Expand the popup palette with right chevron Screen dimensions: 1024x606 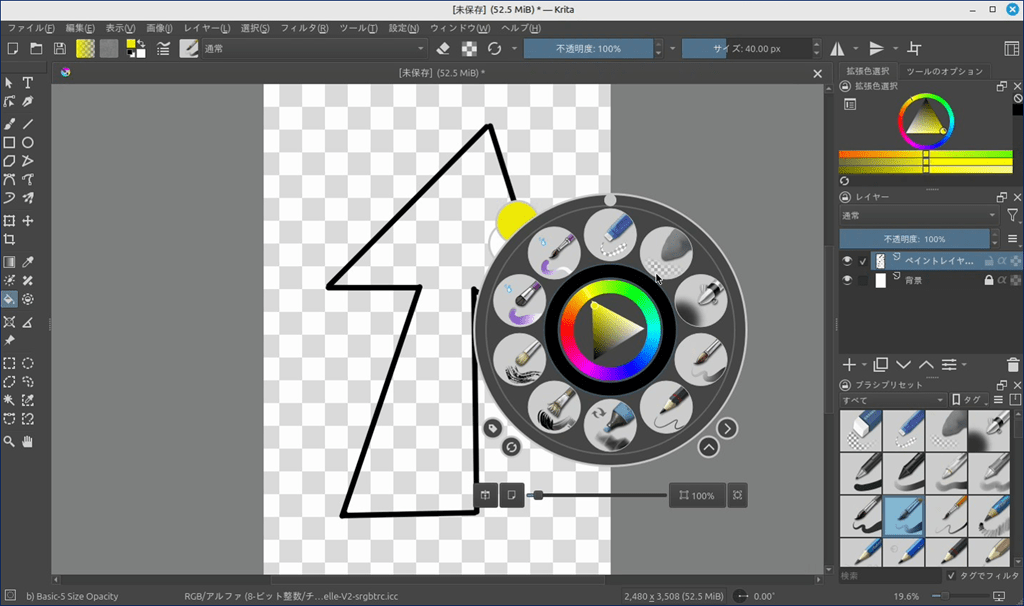pos(727,428)
